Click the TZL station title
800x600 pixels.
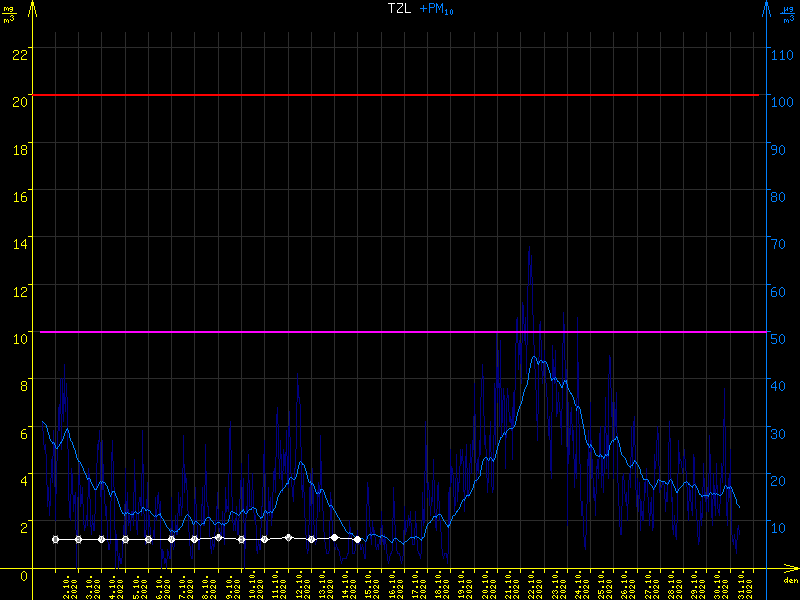pos(399,8)
